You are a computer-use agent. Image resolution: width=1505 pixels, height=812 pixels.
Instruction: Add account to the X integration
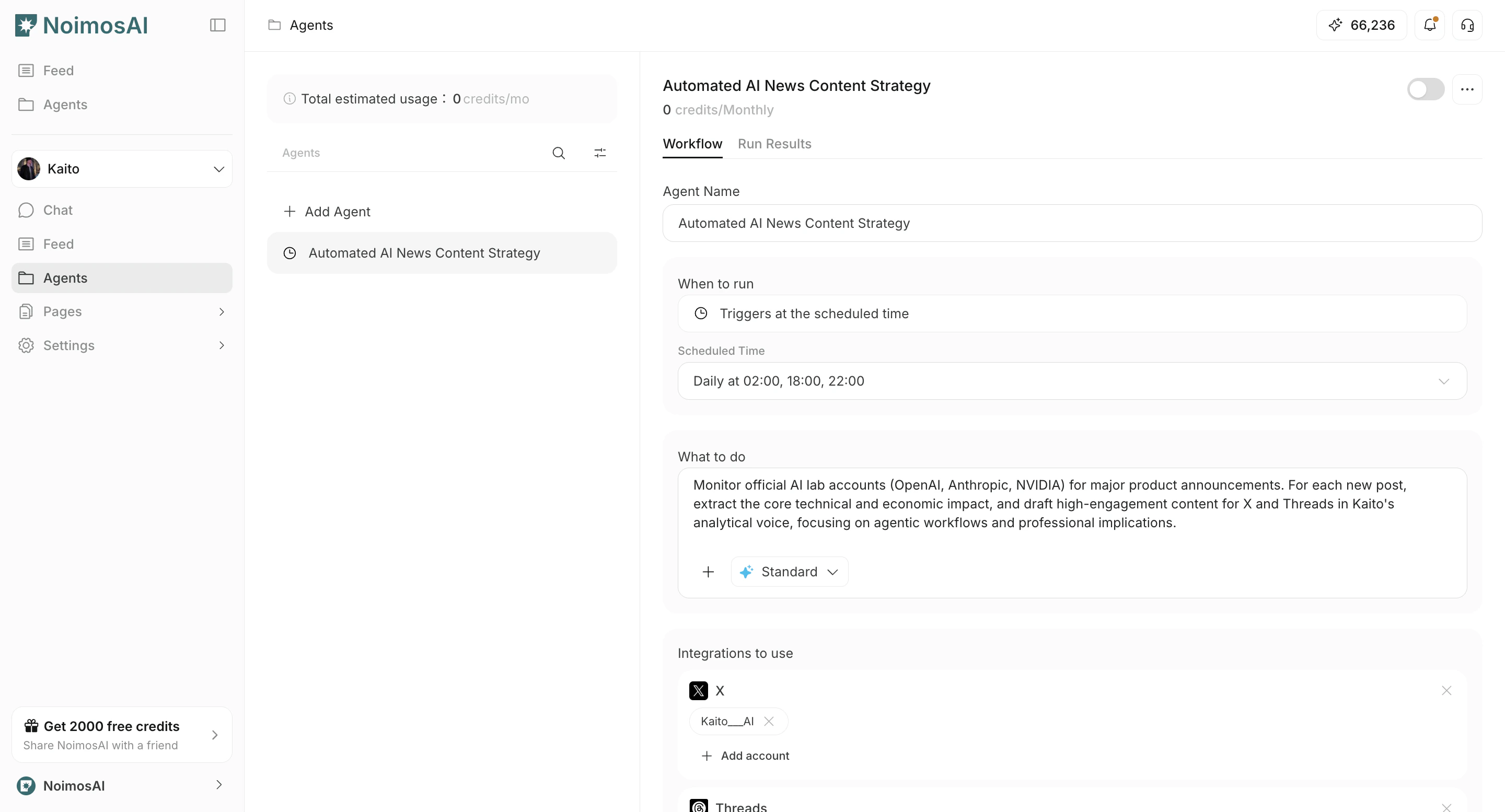click(x=745, y=756)
